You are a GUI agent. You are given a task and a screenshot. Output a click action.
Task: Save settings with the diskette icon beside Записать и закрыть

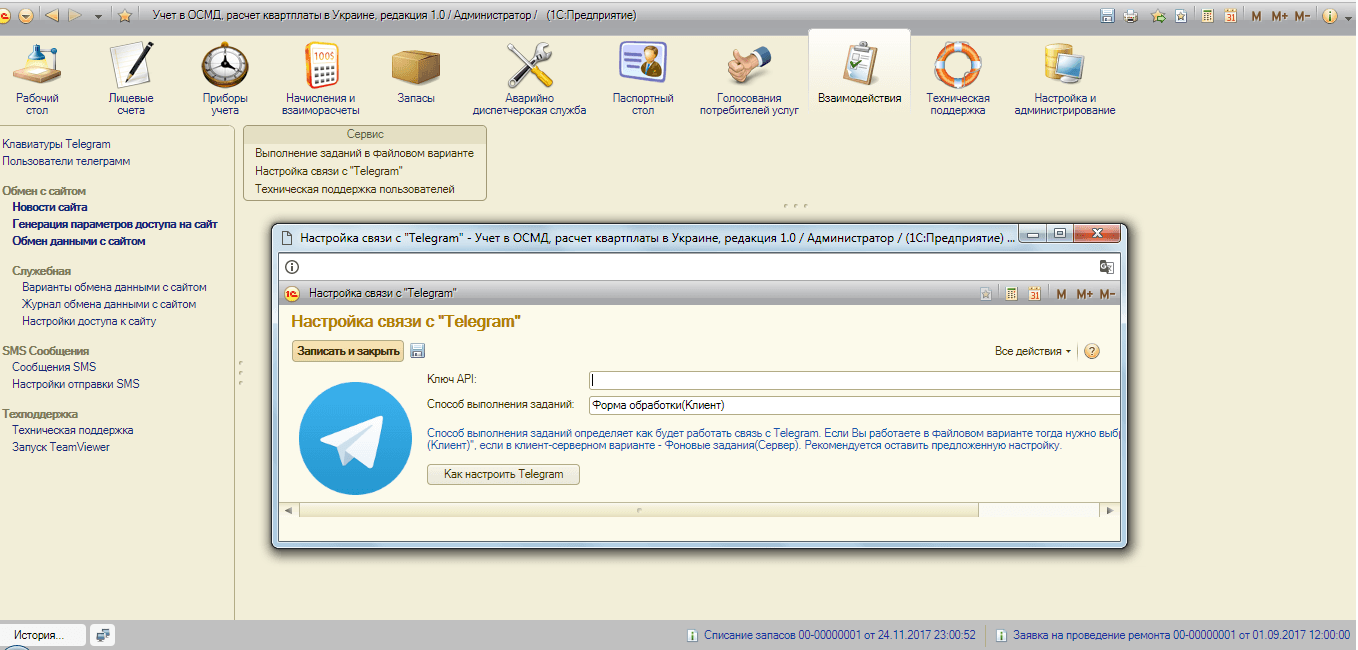pos(418,351)
